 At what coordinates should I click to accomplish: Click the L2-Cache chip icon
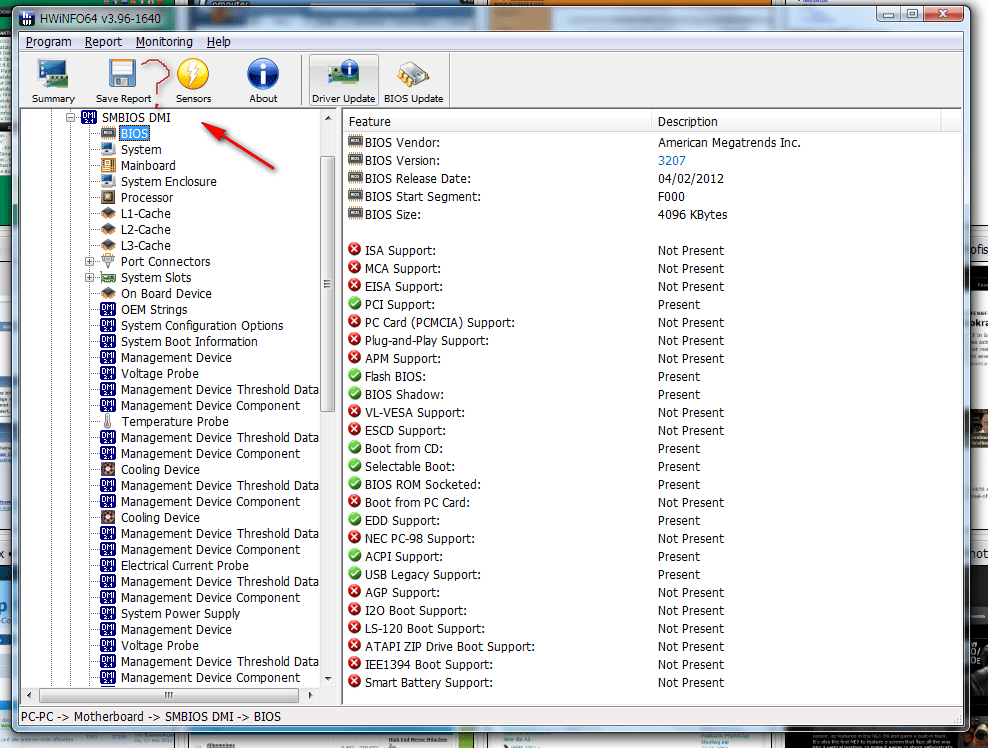pyautogui.click(x=108, y=229)
